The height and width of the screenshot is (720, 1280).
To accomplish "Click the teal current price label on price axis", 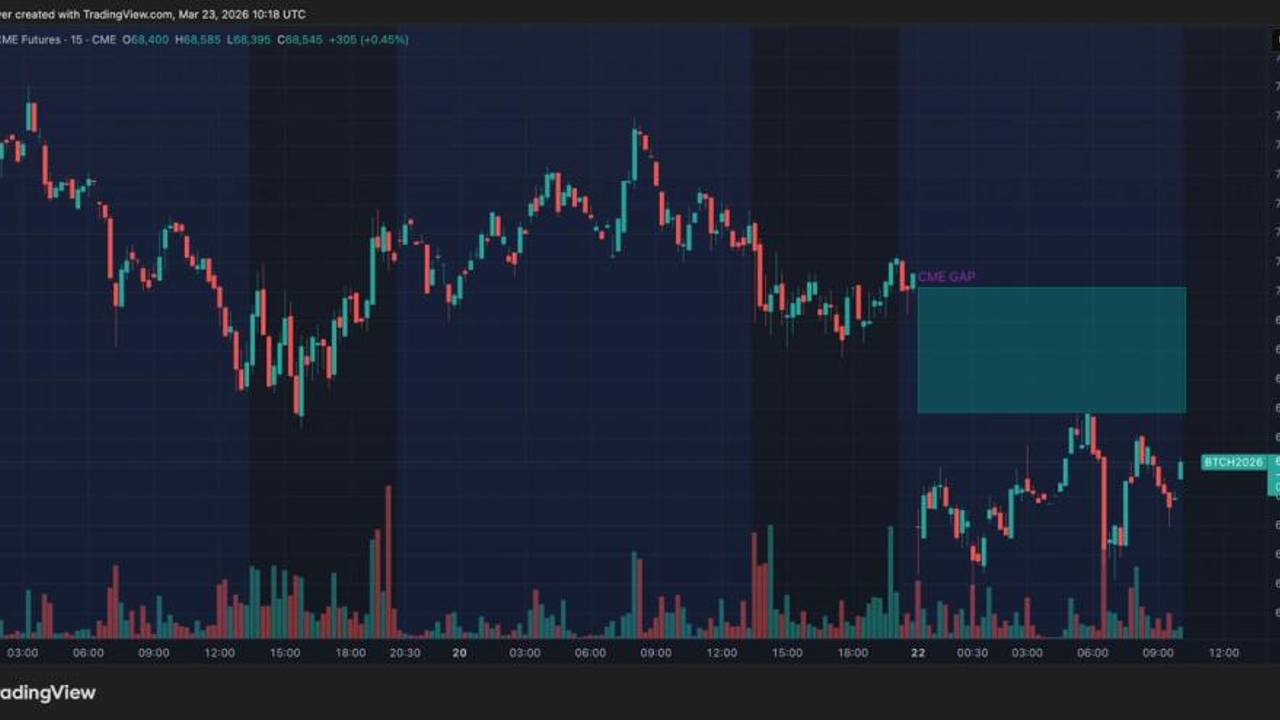I will point(1274,476).
